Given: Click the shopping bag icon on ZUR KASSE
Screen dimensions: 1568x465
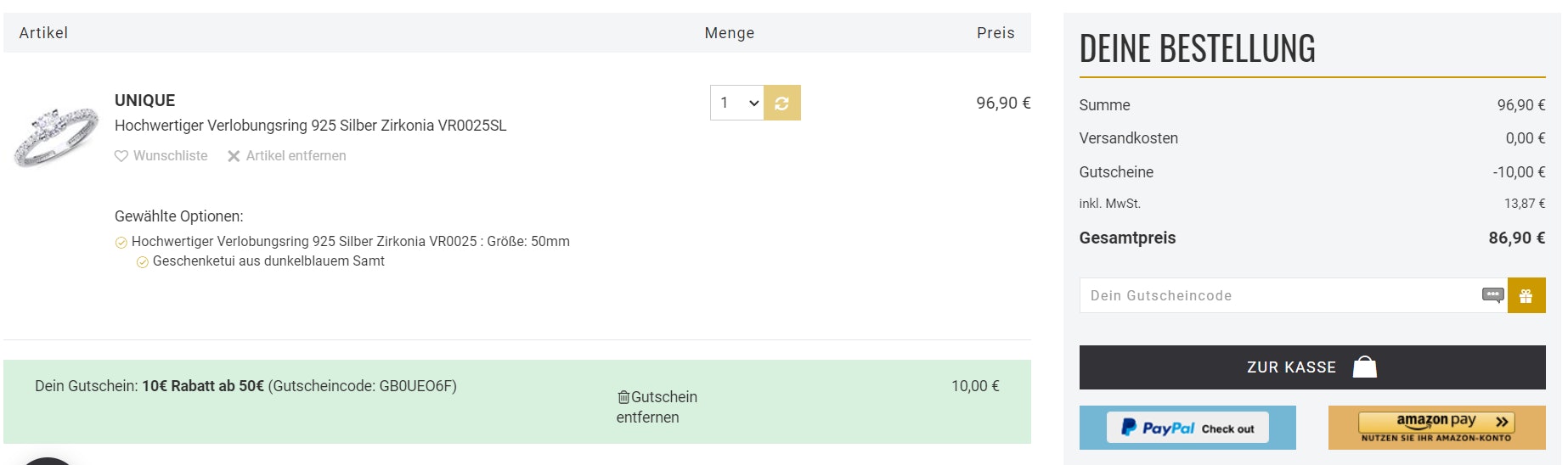Looking at the screenshot, I should click(x=1364, y=367).
